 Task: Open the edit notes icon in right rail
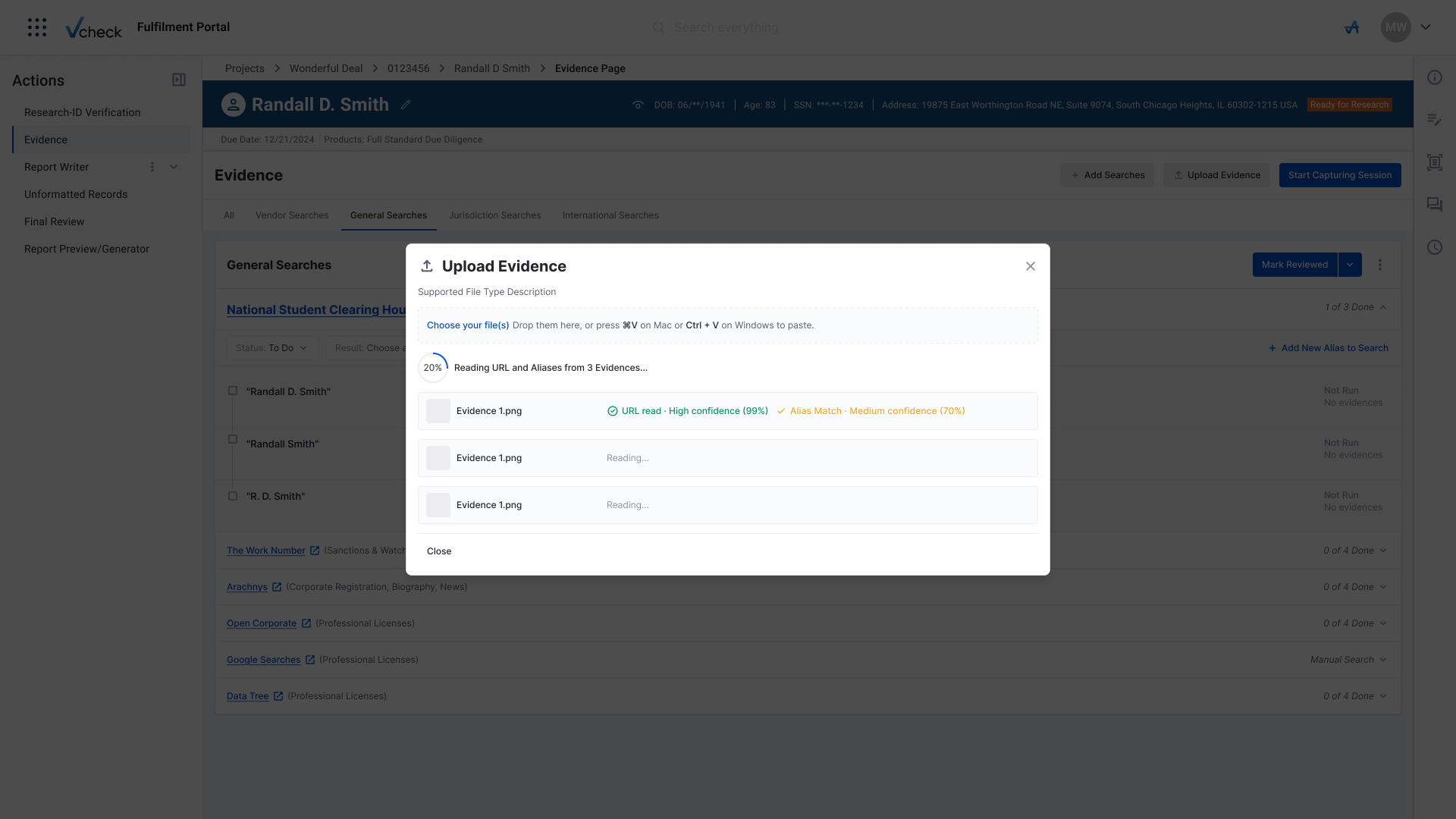click(1434, 120)
